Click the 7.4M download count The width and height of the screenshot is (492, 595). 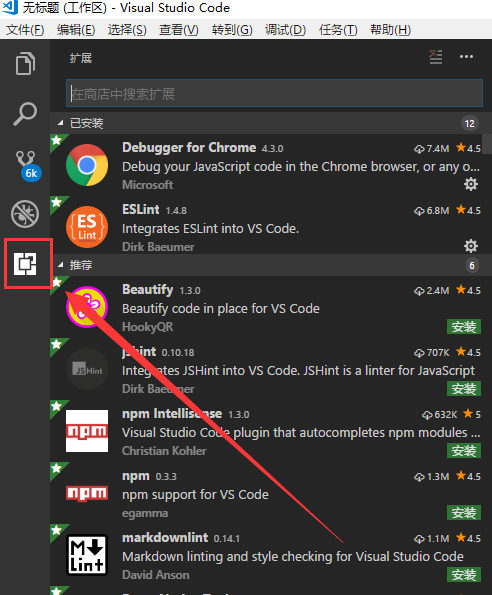tap(431, 148)
